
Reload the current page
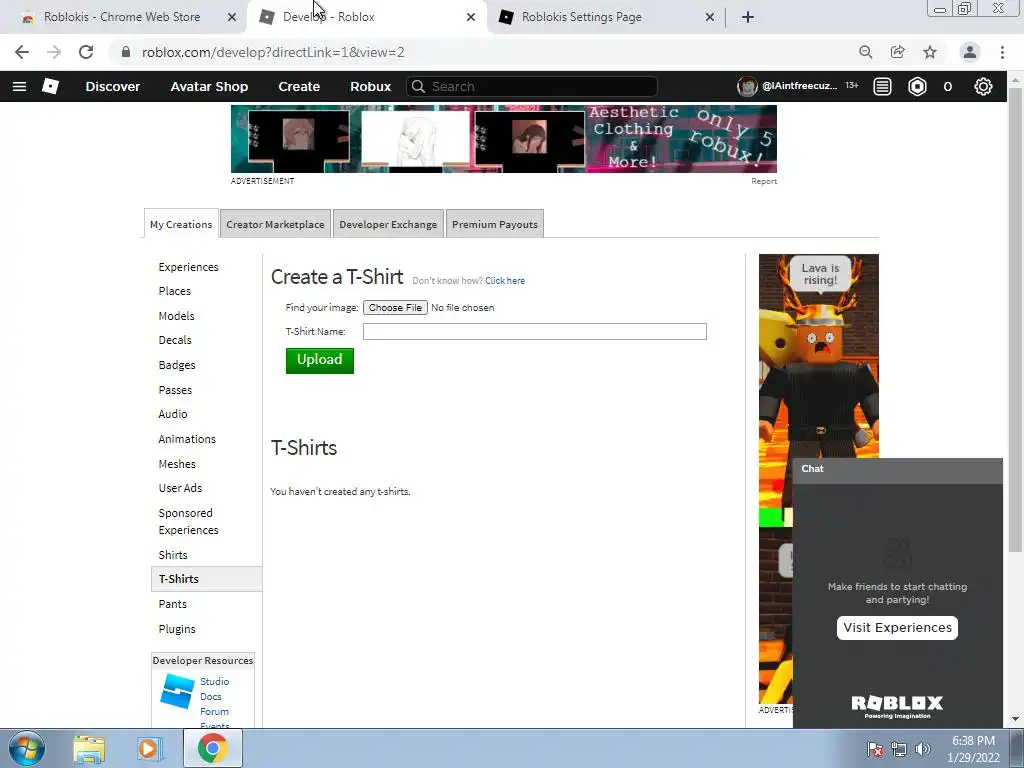(86, 52)
